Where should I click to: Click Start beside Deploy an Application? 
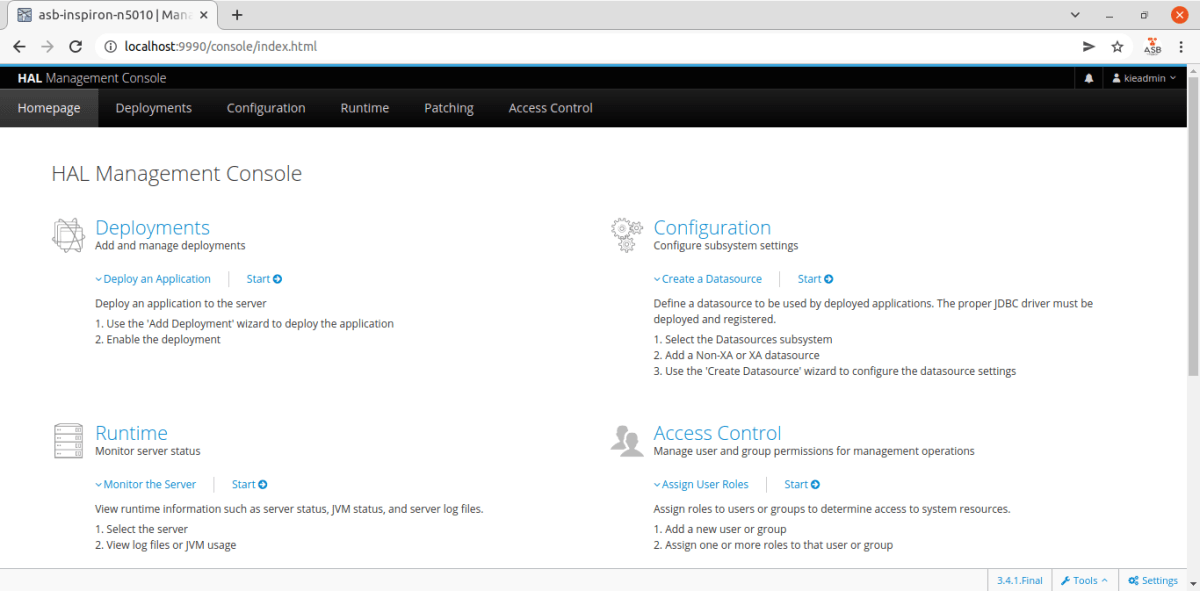point(263,278)
